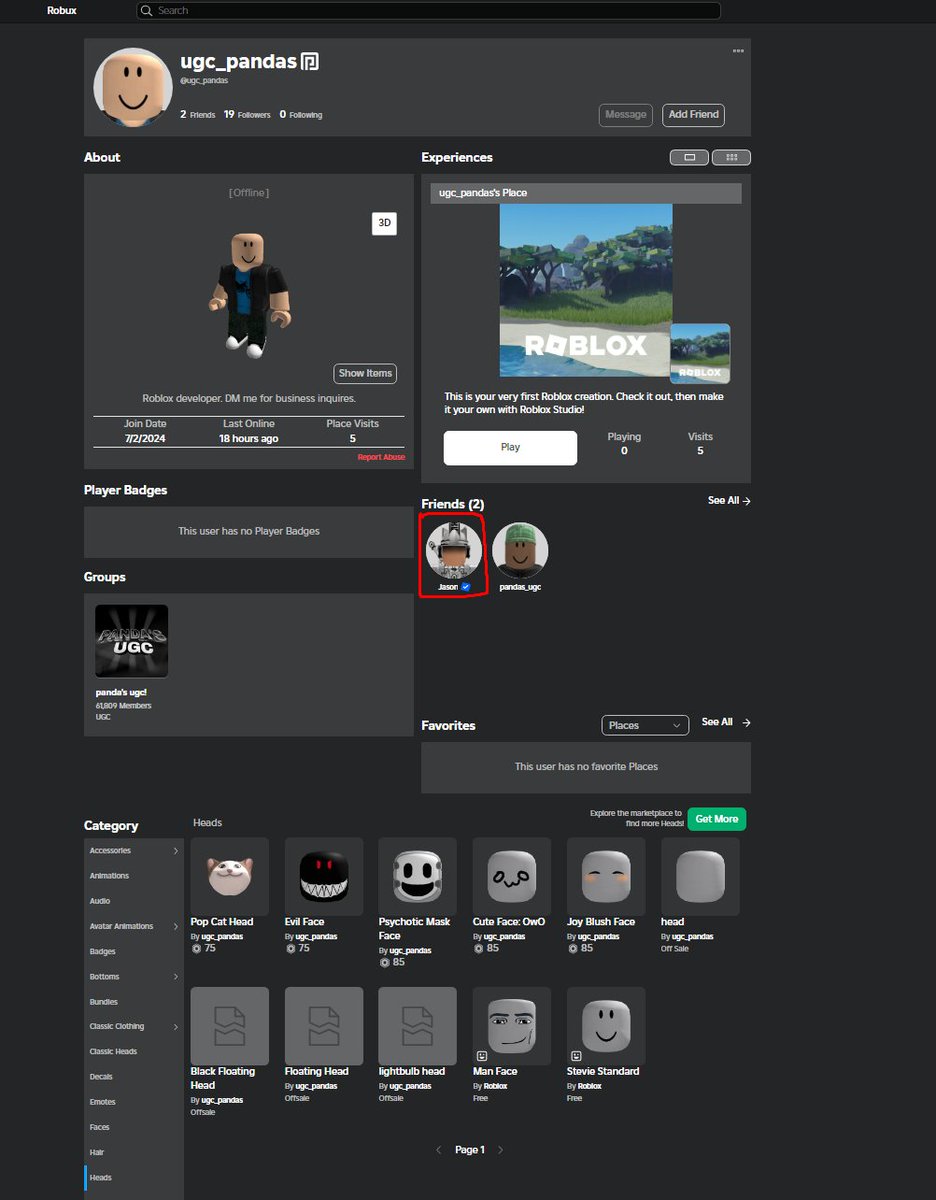Click Roblox creator link under Man Face

click(x=496, y=1086)
